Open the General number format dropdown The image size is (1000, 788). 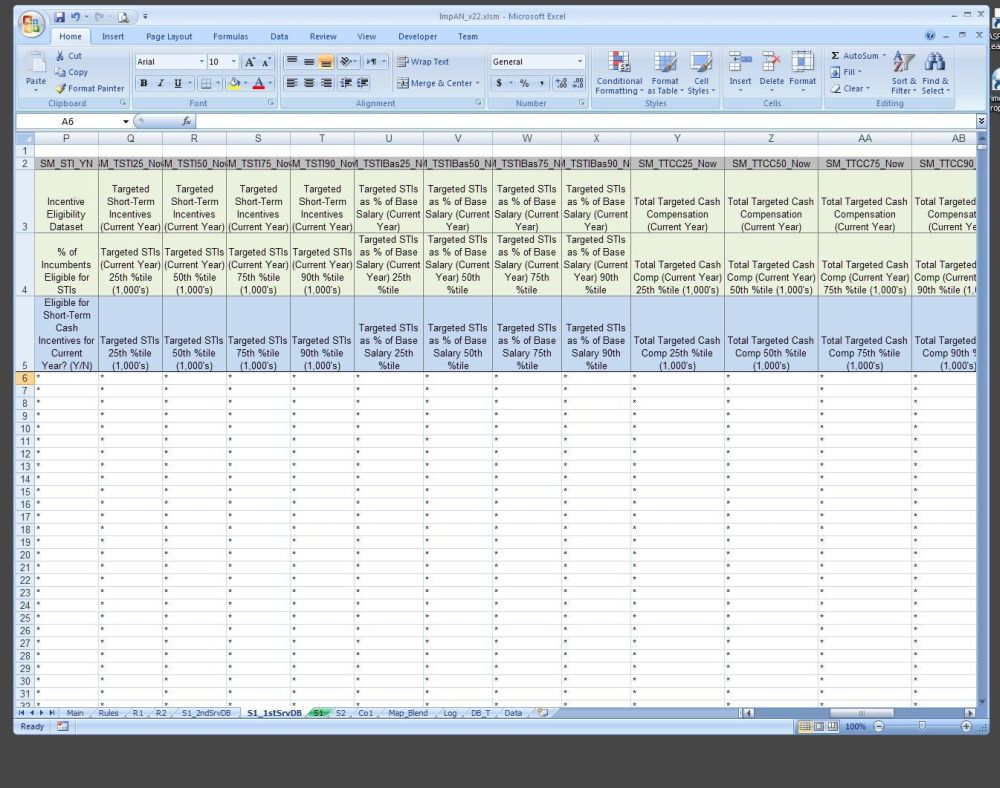click(x=580, y=62)
